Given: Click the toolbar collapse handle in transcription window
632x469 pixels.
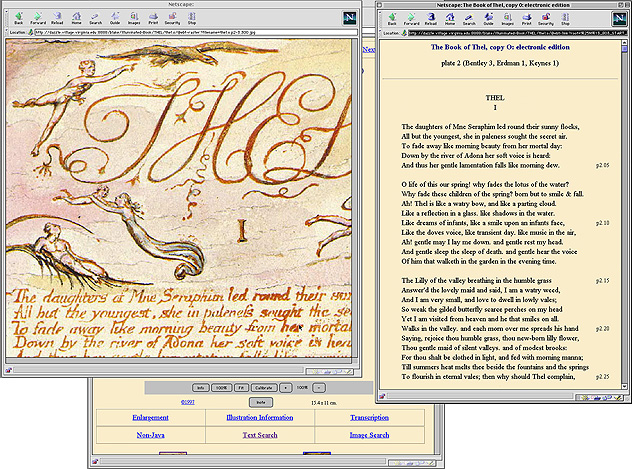Looking at the screenshot, I should pos(381,19).
